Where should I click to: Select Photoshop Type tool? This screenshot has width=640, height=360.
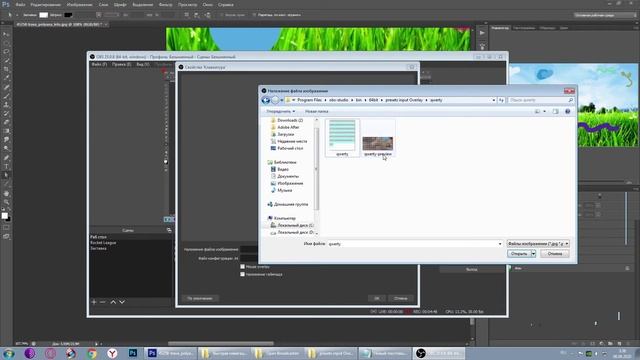click(6, 167)
